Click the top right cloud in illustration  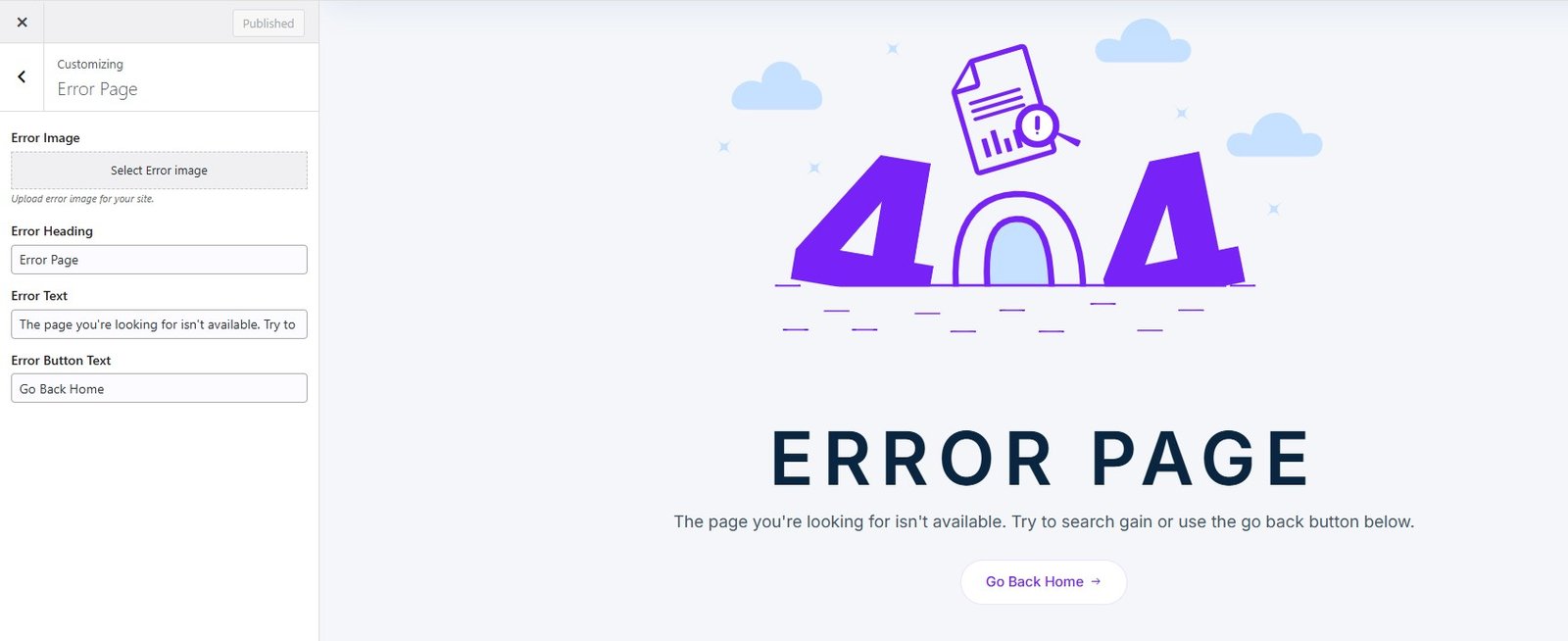click(x=1143, y=41)
